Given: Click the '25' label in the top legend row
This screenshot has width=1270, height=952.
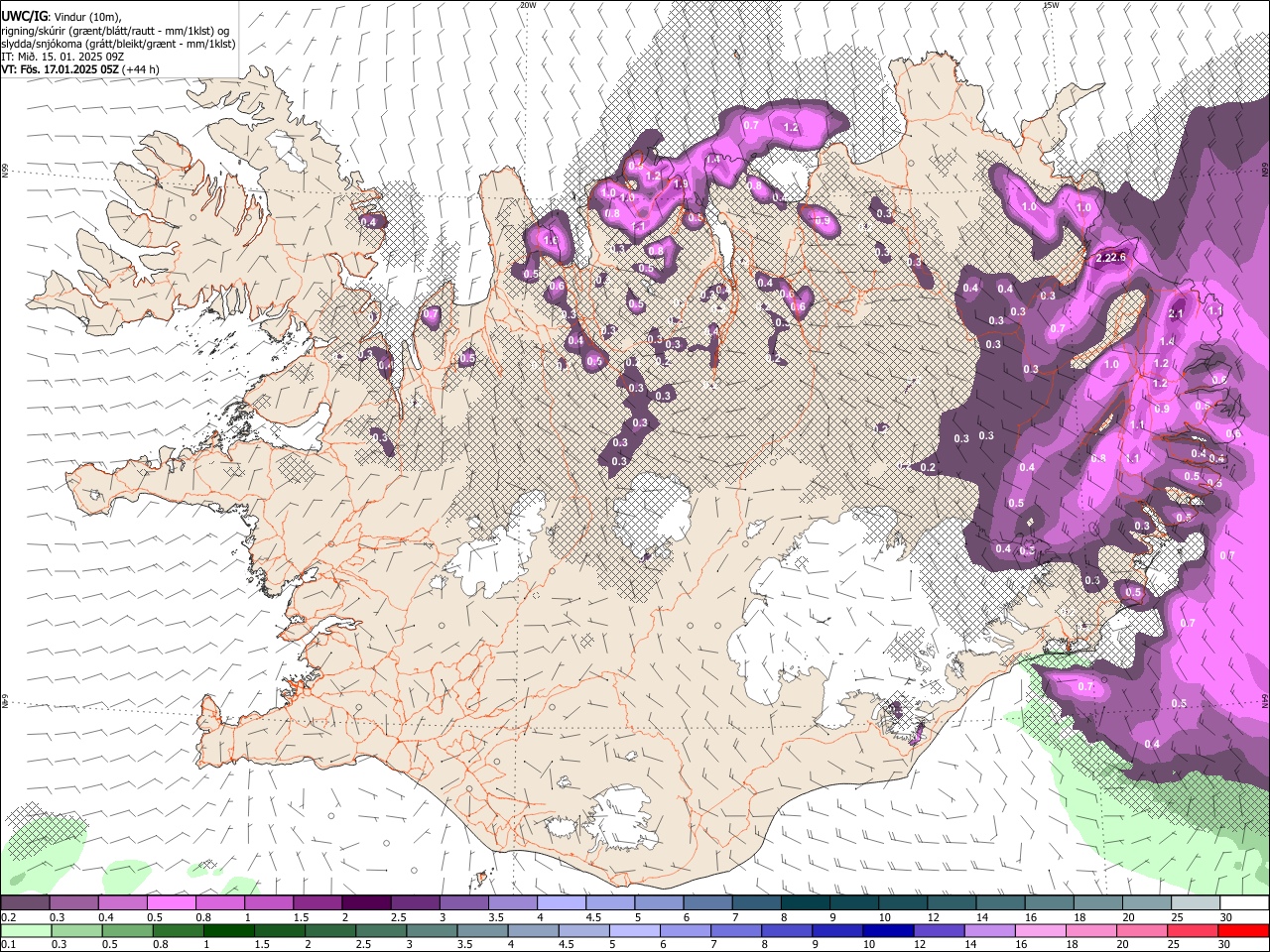Looking at the screenshot, I should [1177, 917].
